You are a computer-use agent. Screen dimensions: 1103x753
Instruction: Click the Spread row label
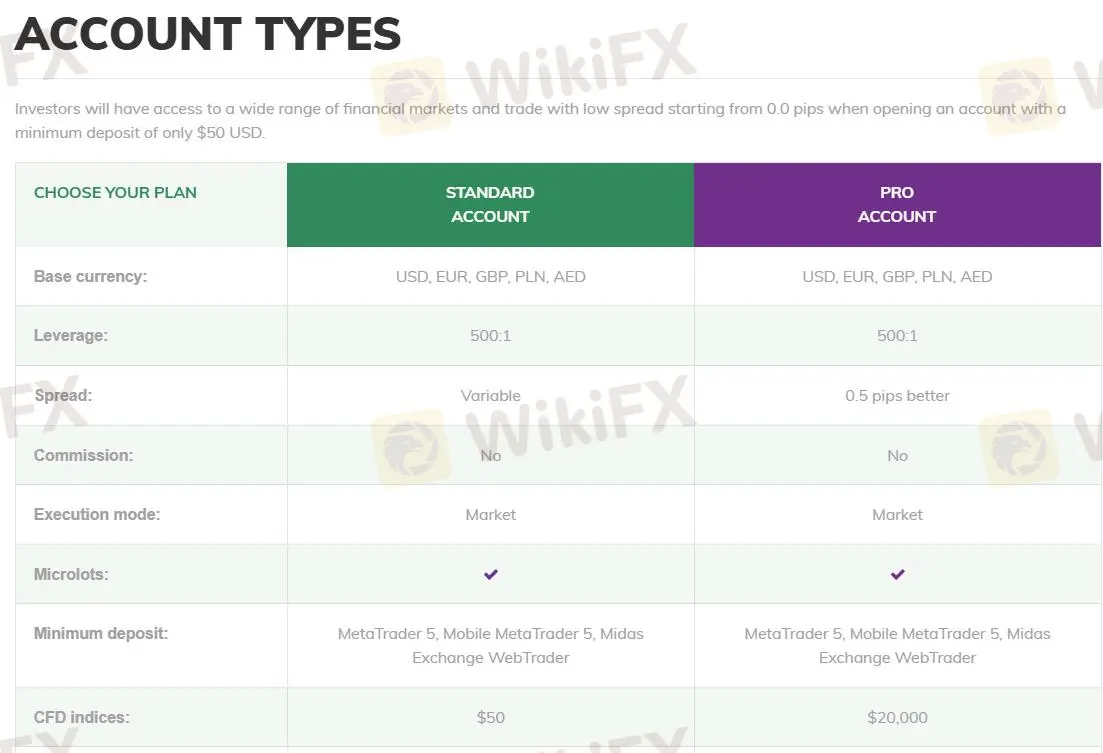pyautogui.click(x=63, y=395)
